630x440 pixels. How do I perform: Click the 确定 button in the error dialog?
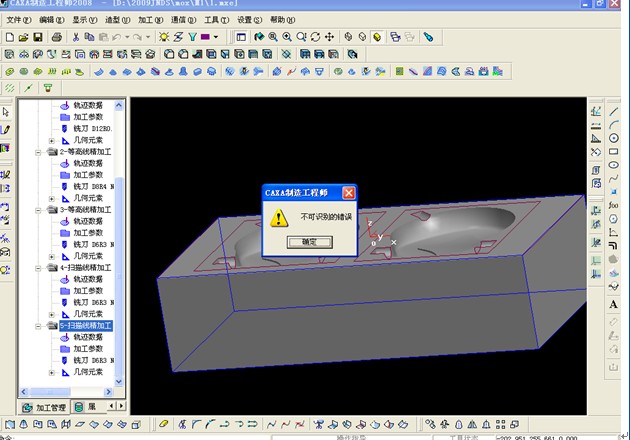coord(309,242)
